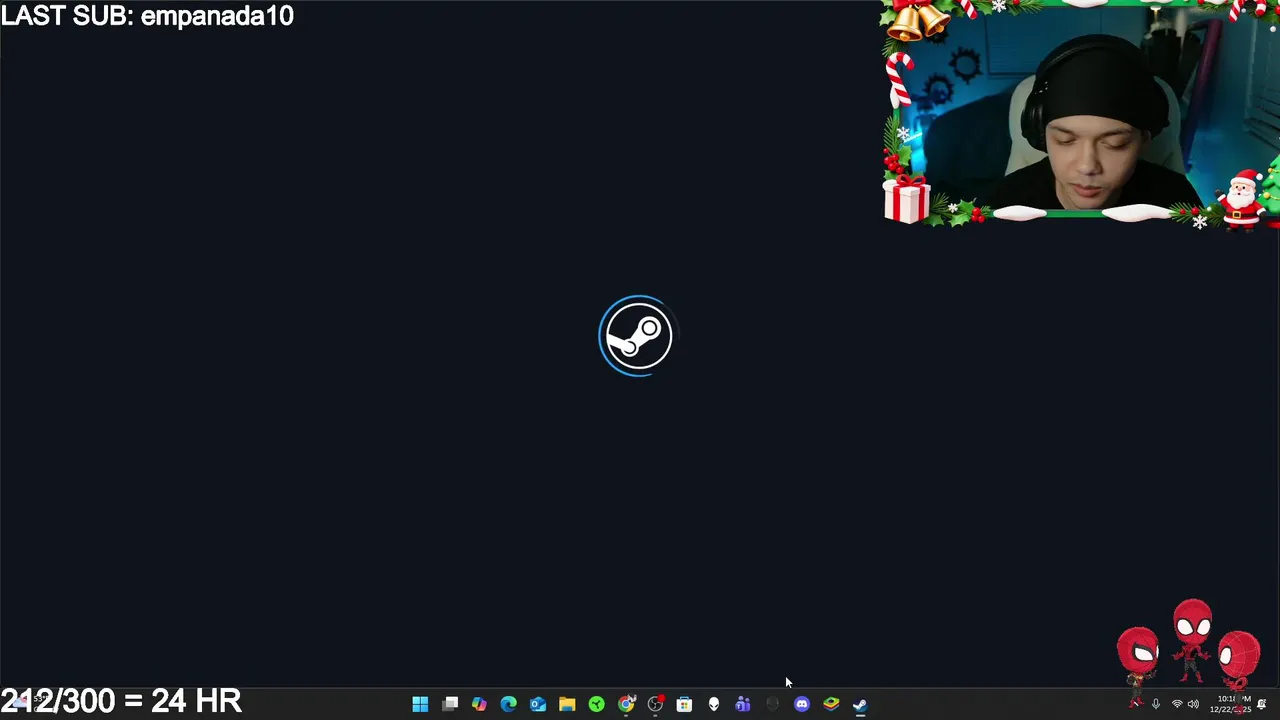Open Discord from the taskbar

tap(801, 704)
